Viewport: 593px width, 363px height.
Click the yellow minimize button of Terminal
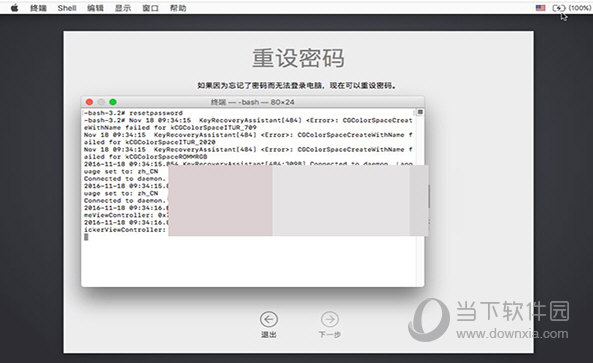(101, 102)
